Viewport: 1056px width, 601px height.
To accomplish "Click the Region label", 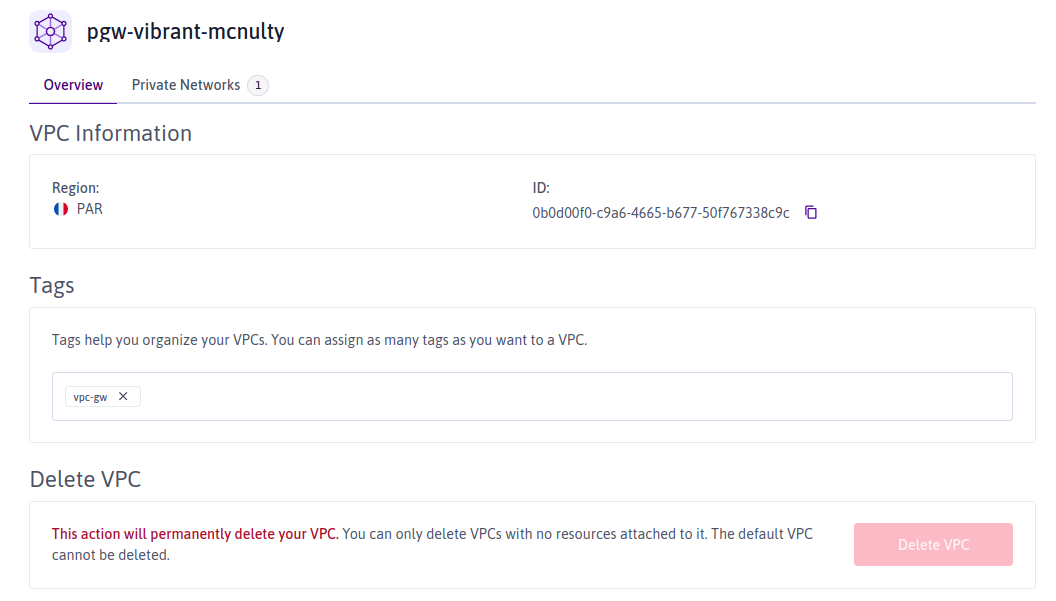I will (75, 188).
